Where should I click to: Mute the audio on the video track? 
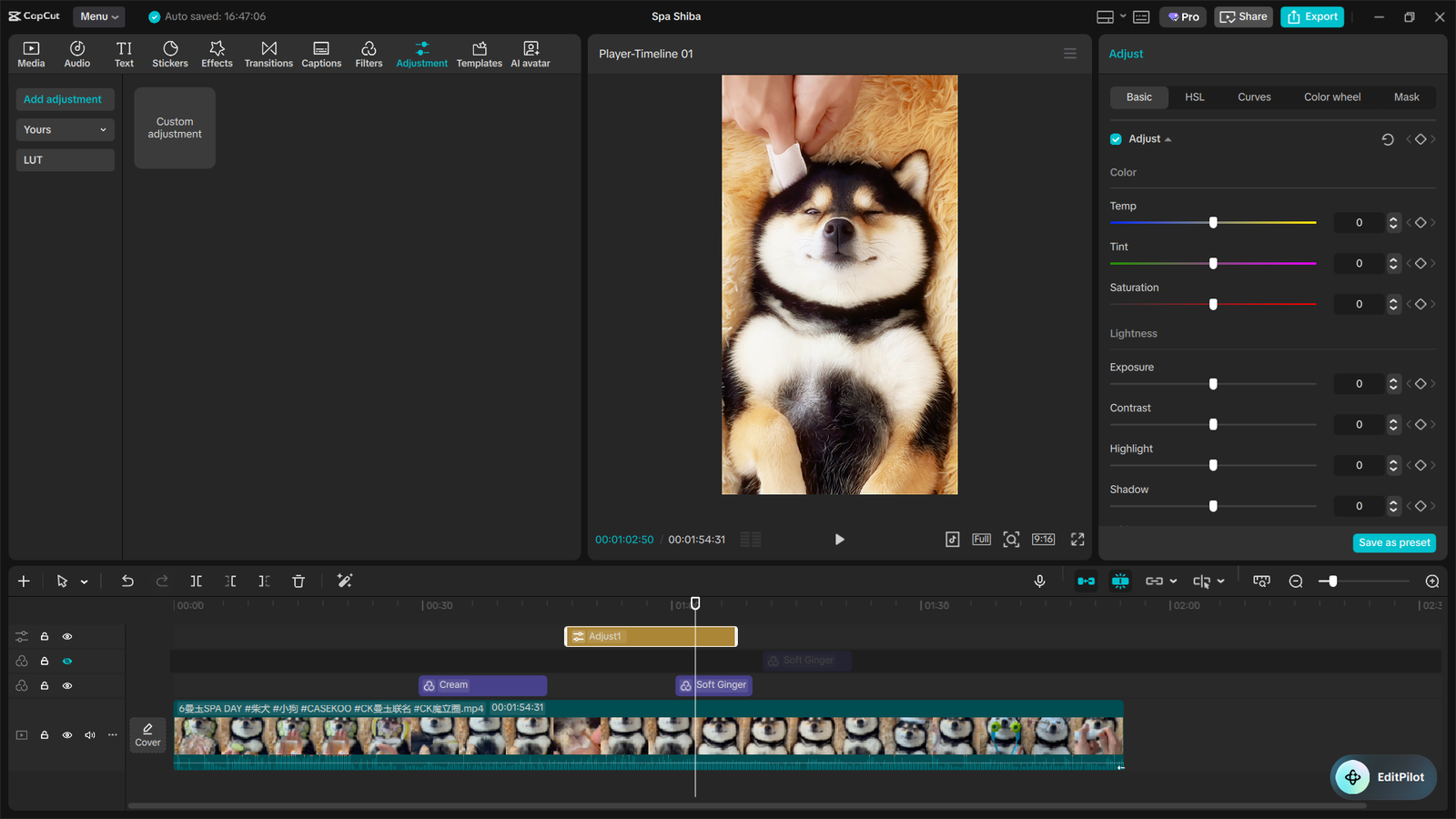(89, 734)
